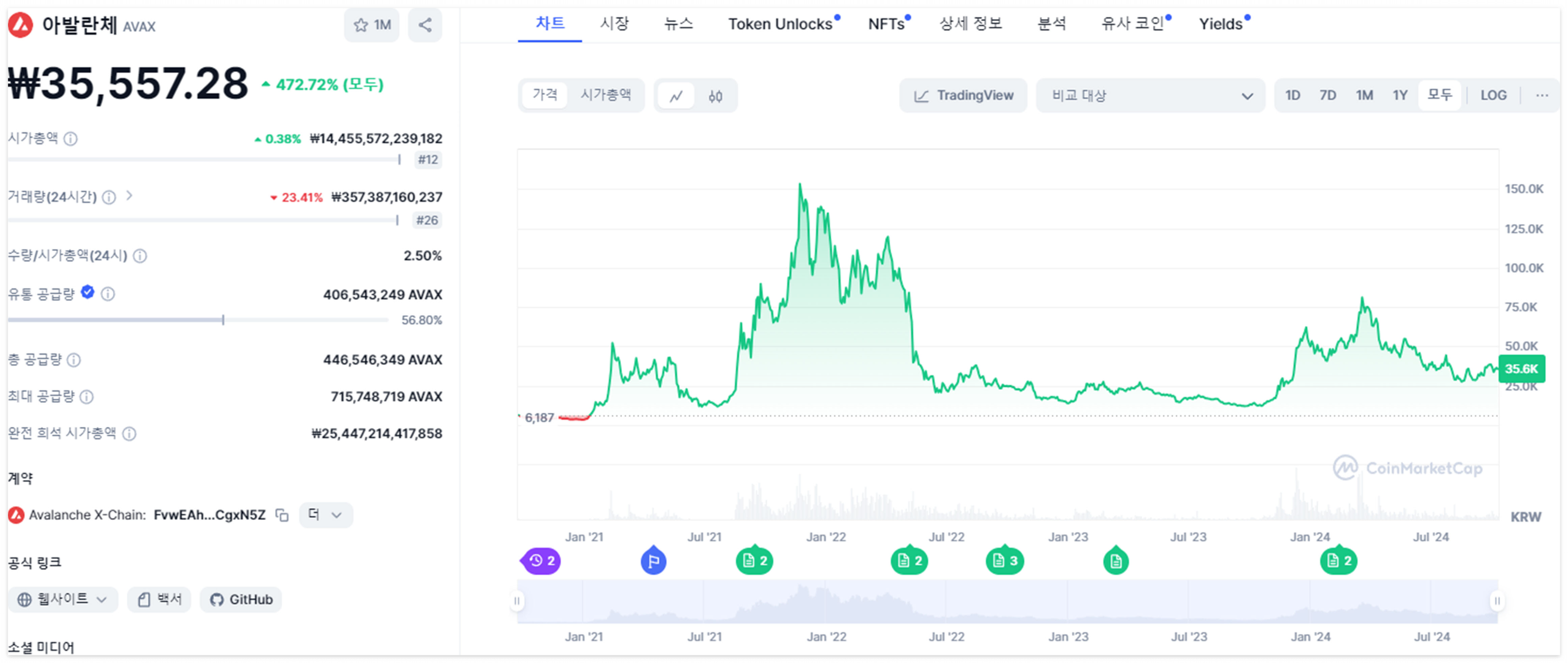Set chart range to 1Y
1568x663 pixels.
coord(1400,96)
